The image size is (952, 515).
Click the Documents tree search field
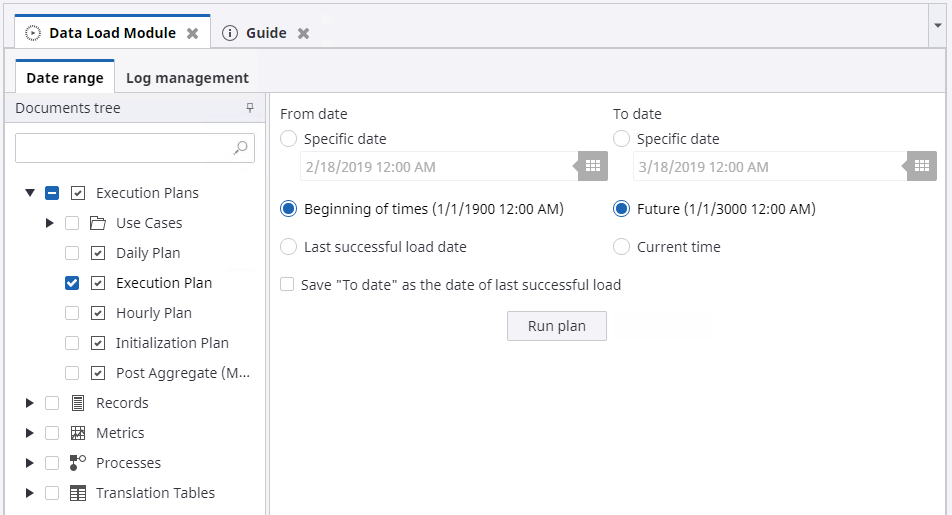point(124,149)
